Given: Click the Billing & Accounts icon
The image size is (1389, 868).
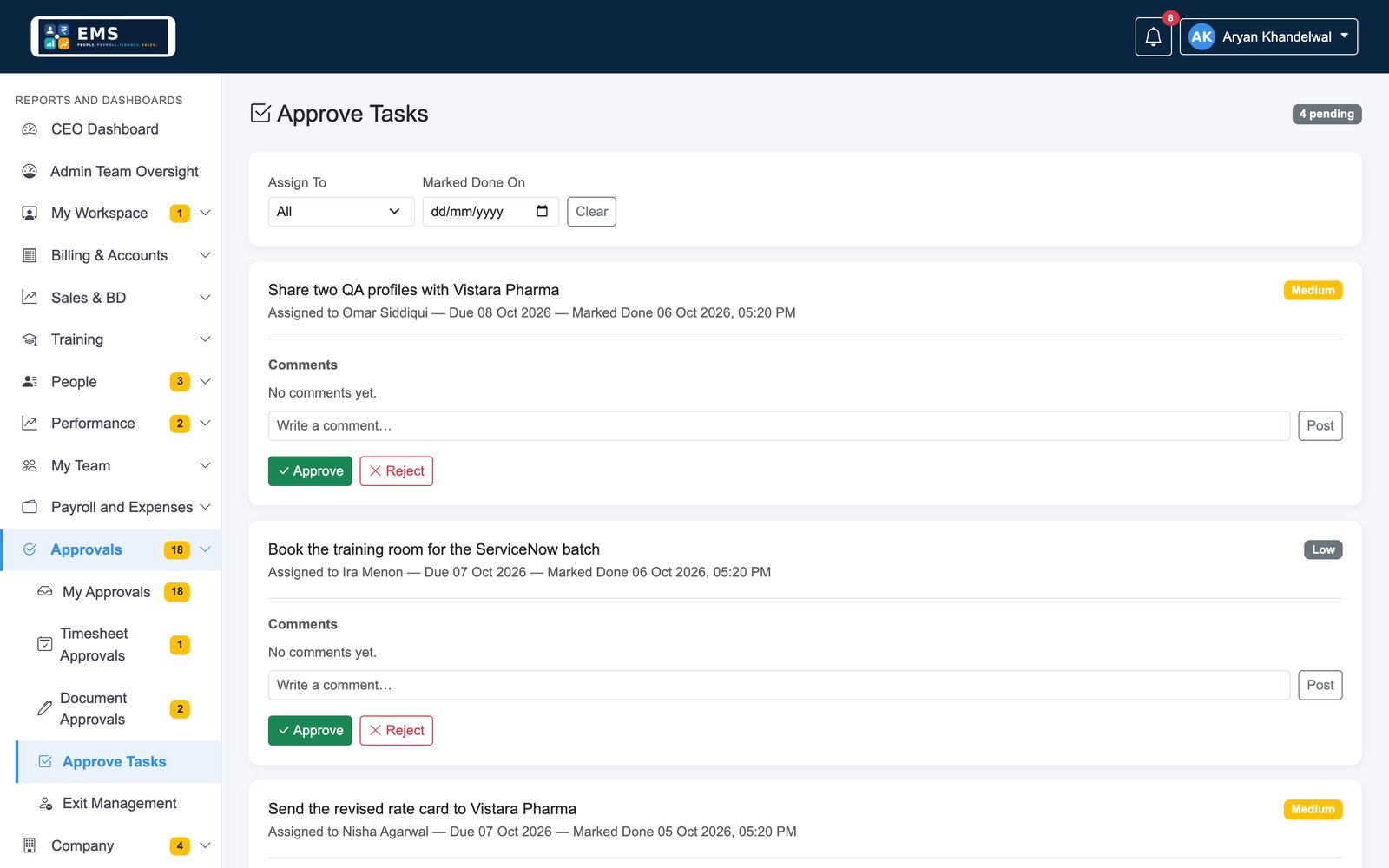Looking at the screenshot, I should pos(30,255).
